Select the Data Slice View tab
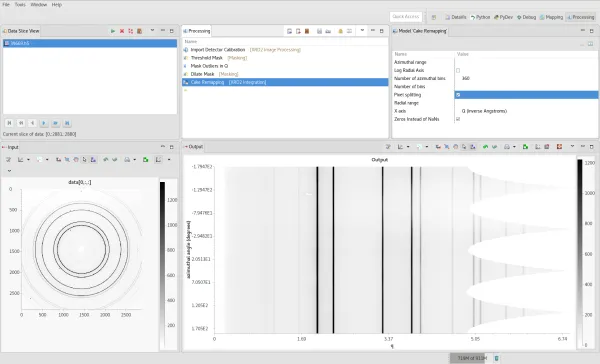Screen dimensions: 600x364 click(x=21, y=31)
